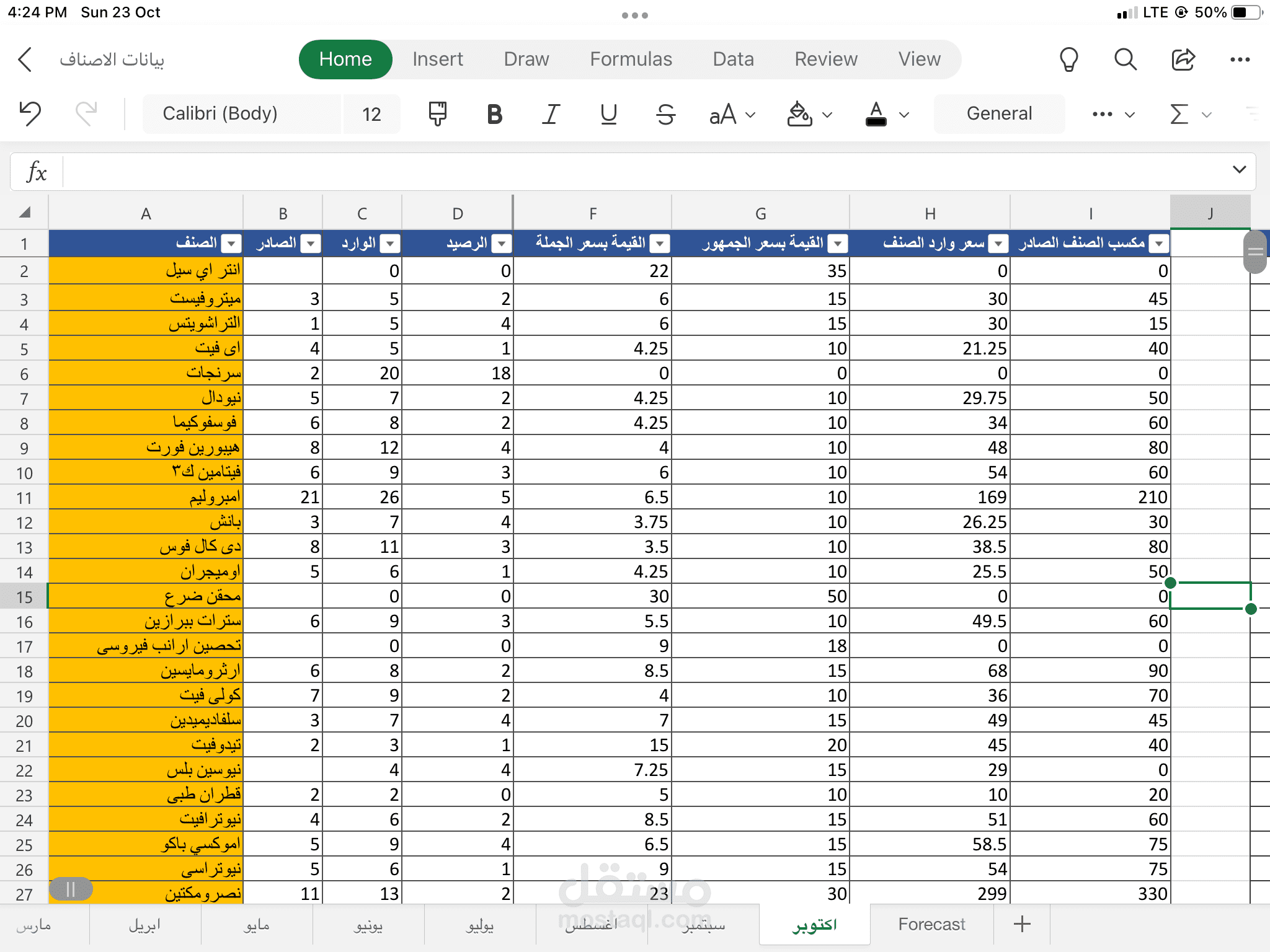Tap the workbook title بيانات الاصناف
Image resolution: width=1270 pixels, height=952 pixels.
[112, 59]
